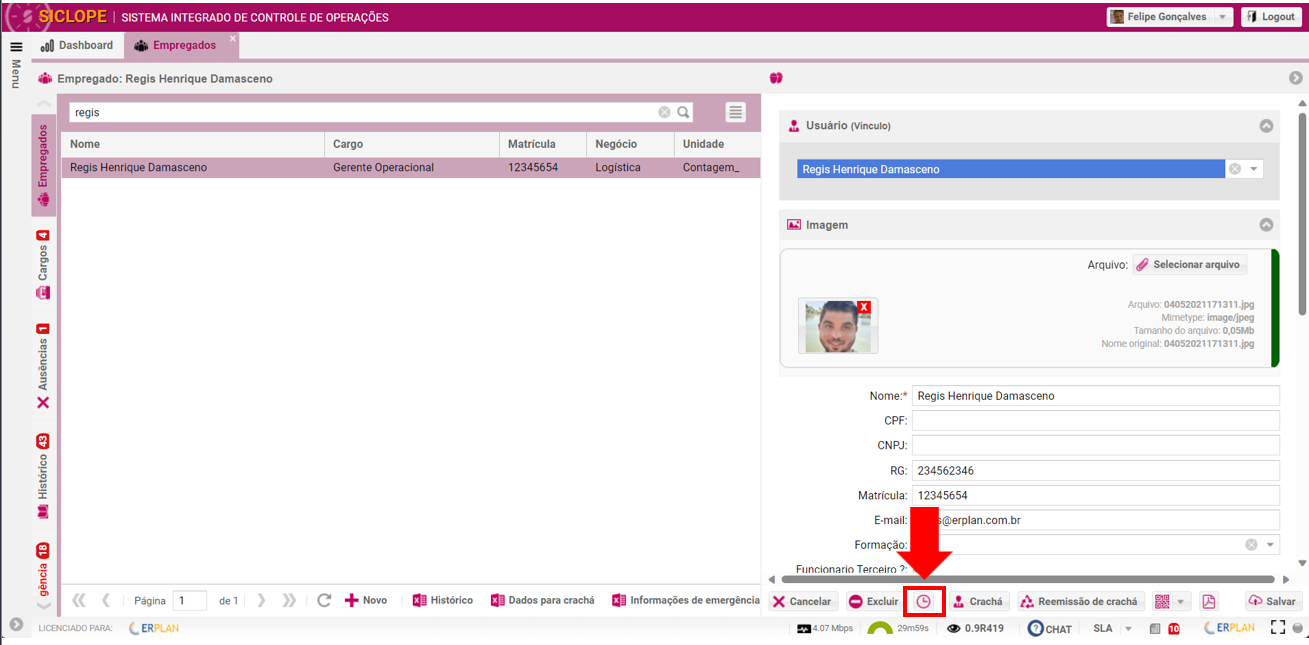
Task: Select the Empregados vertical side tab
Action: click(x=44, y=166)
